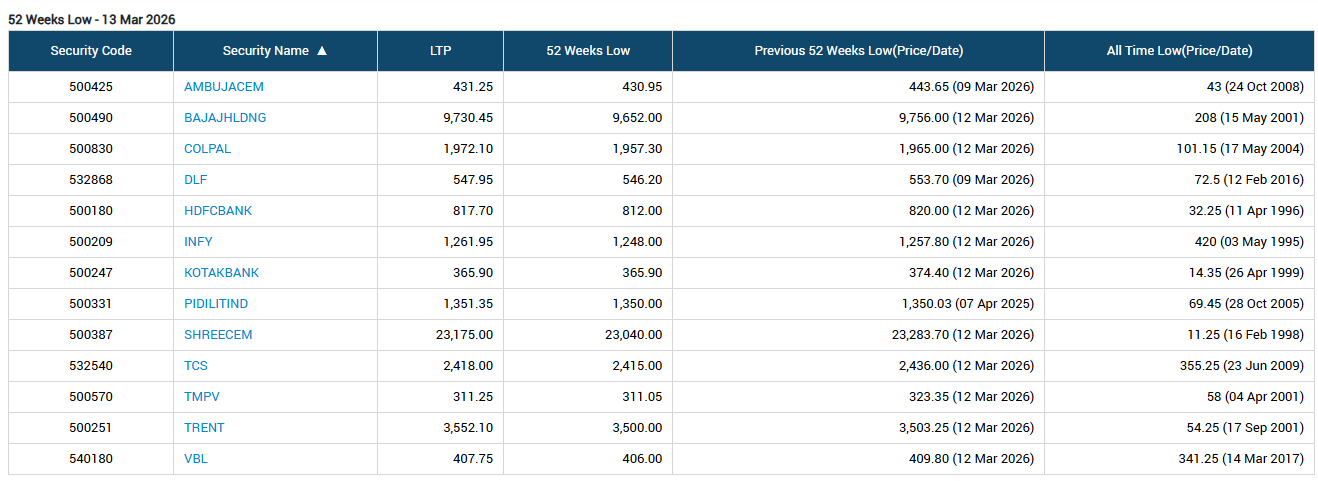Click the Previous 52 Weeks Low header
Viewport: 1318px width, 481px height.
[858, 51]
